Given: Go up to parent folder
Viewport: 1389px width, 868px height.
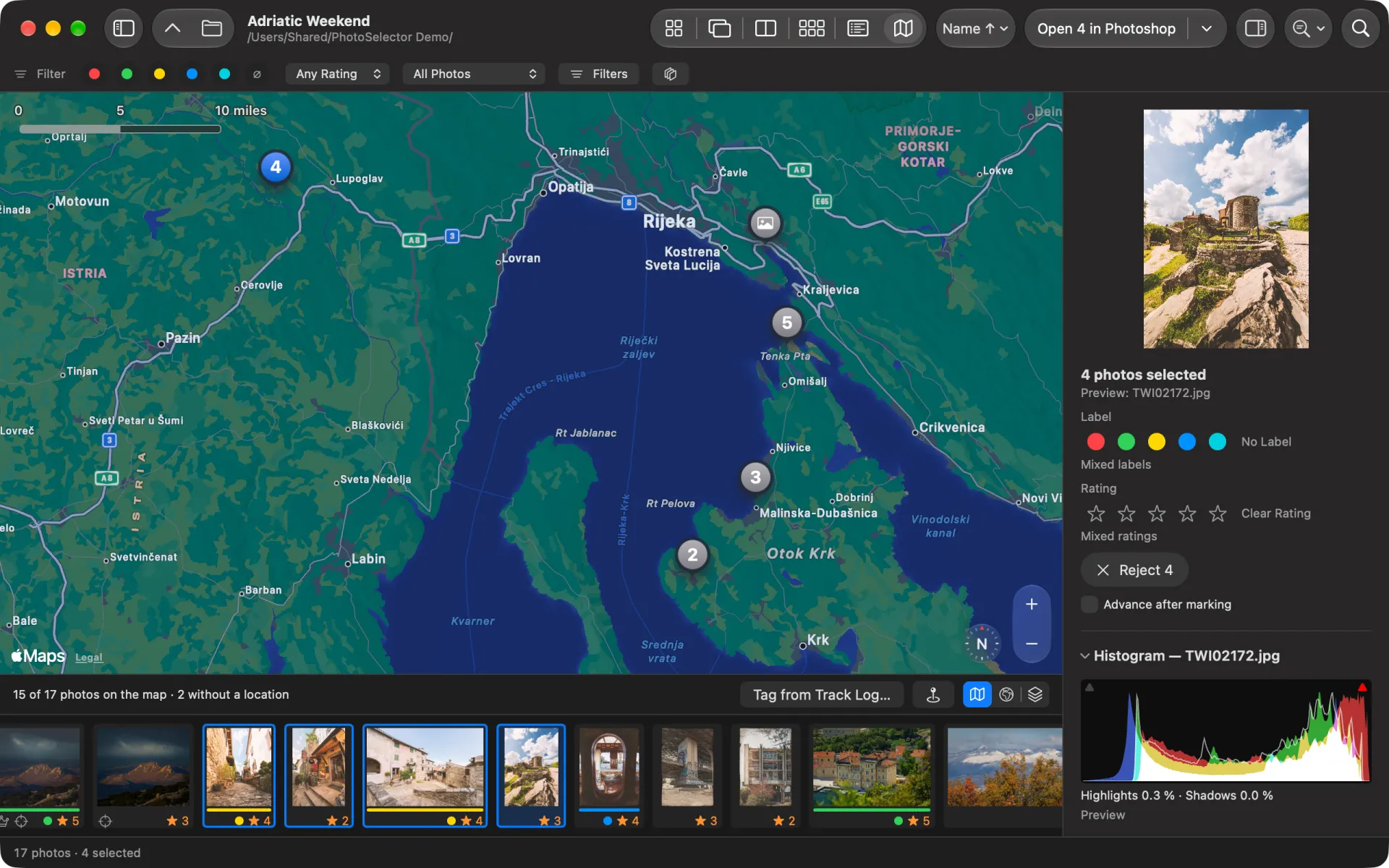Looking at the screenshot, I should pyautogui.click(x=172, y=28).
